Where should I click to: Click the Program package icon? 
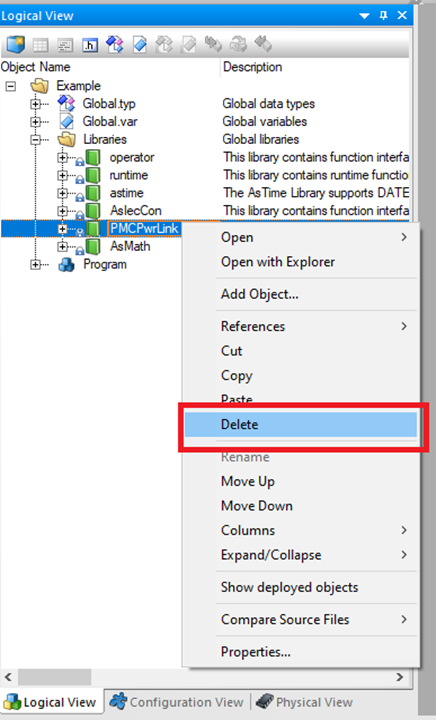coord(67,264)
